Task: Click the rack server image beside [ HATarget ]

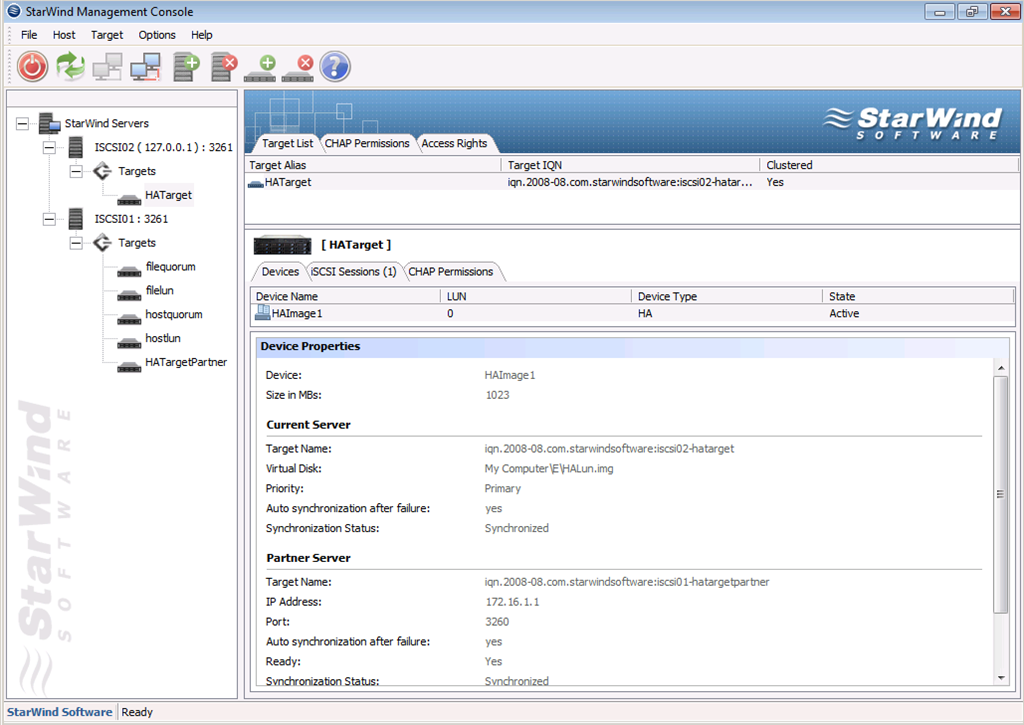Action: tap(282, 245)
